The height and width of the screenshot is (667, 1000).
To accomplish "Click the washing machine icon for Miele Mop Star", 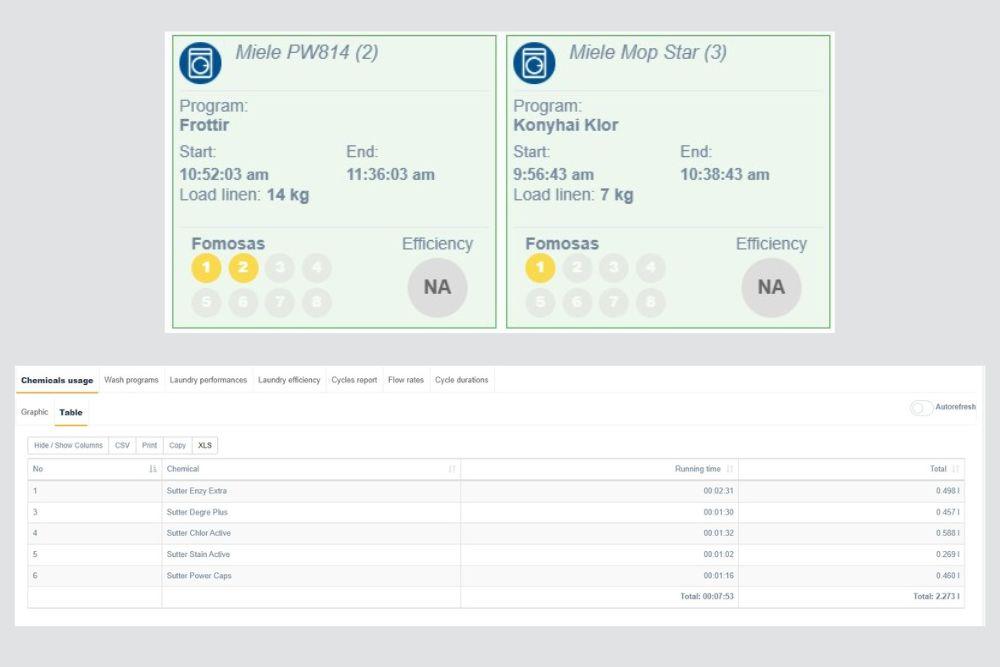I will (534, 63).
